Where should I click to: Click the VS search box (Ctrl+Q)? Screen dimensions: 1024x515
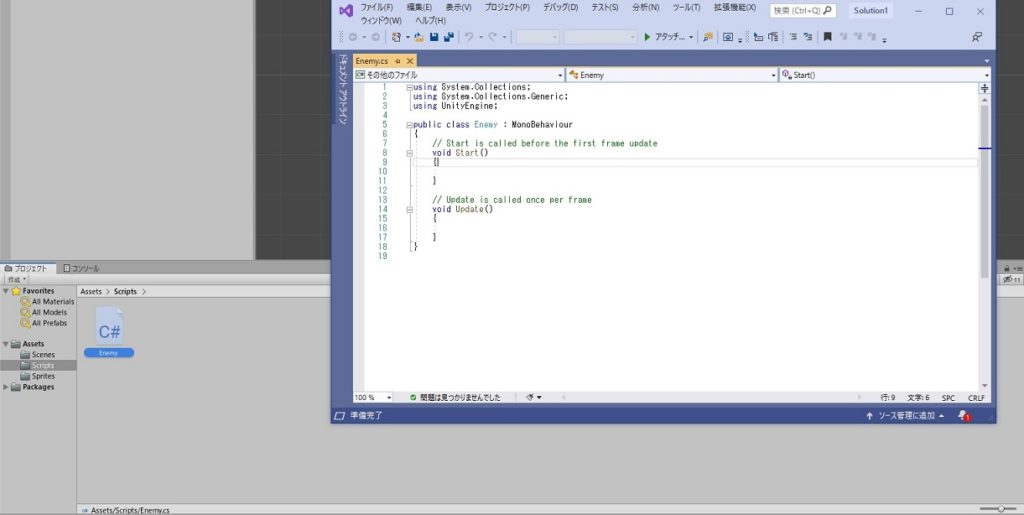coord(803,11)
